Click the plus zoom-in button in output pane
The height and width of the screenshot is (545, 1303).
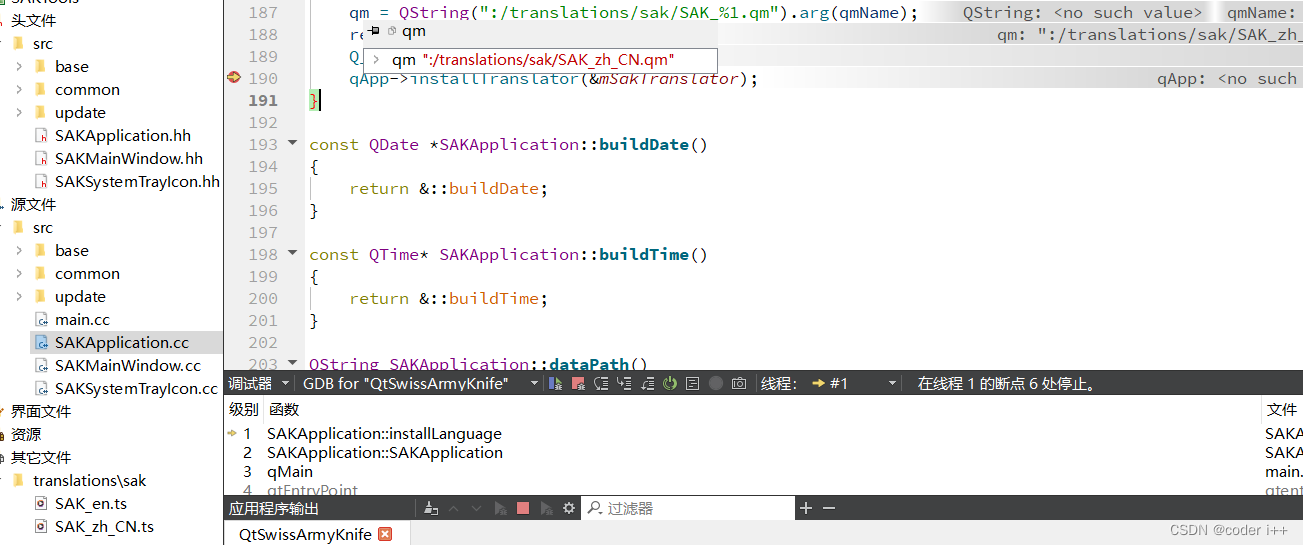(806, 509)
